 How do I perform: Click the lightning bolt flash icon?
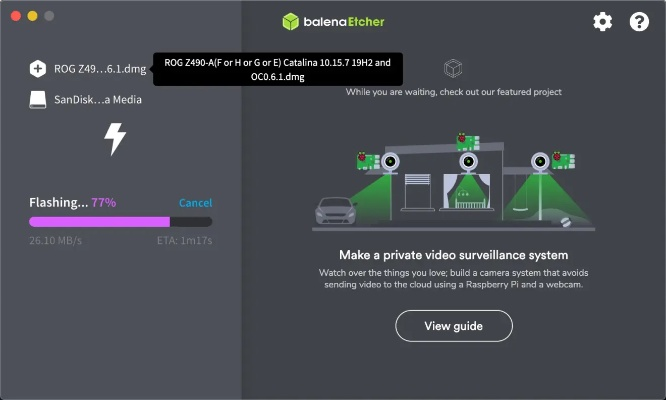coord(115,139)
